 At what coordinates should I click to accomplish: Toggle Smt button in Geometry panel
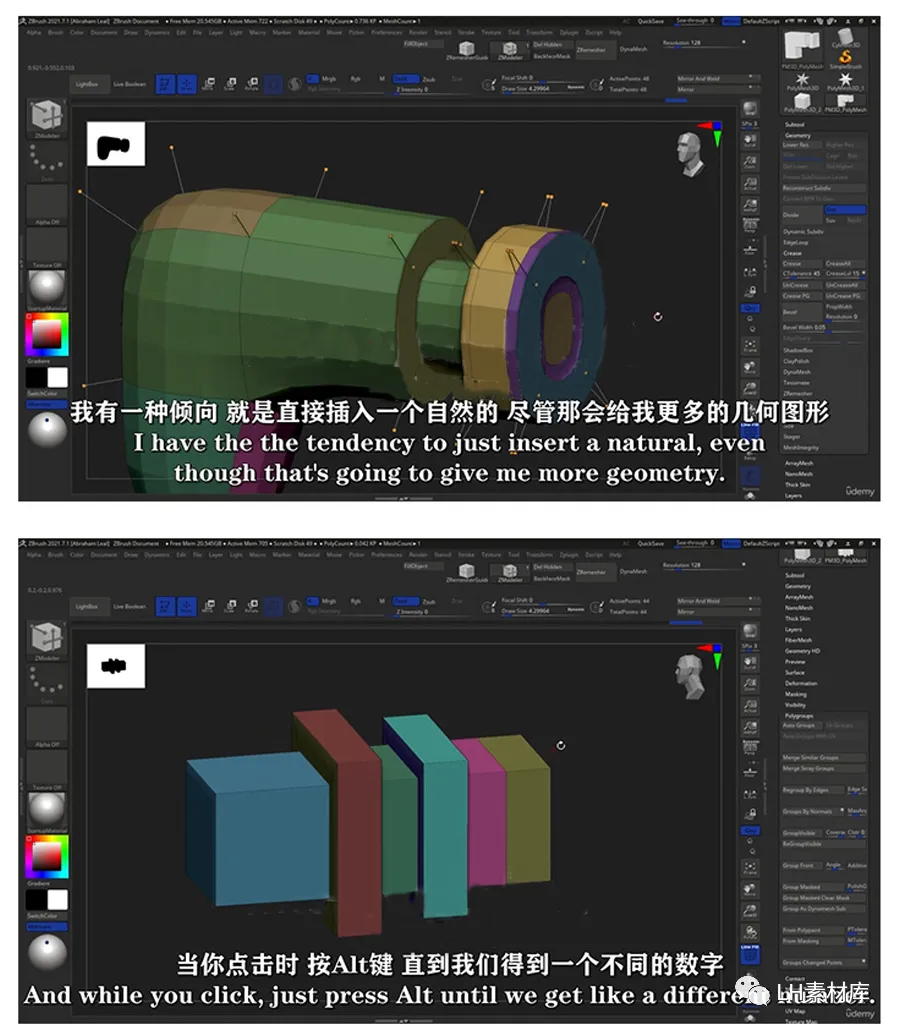pos(845,209)
